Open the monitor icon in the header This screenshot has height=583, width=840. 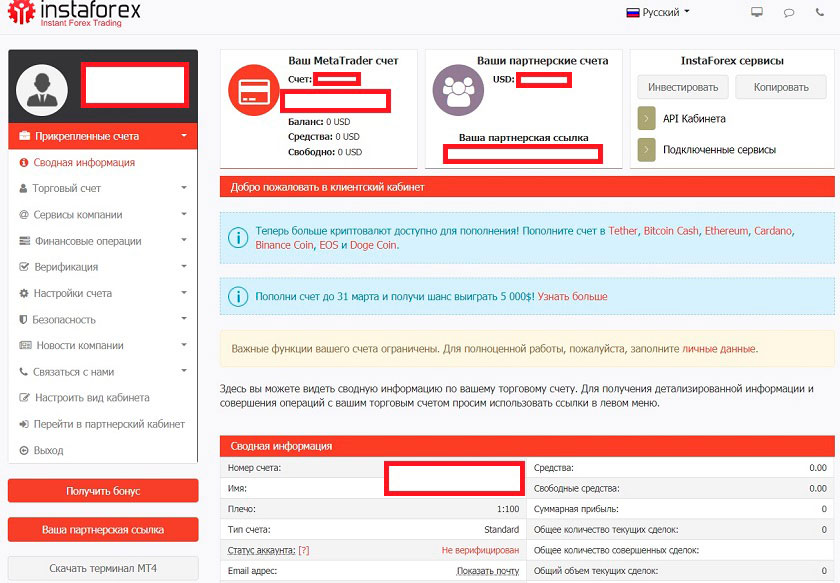(756, 12)
